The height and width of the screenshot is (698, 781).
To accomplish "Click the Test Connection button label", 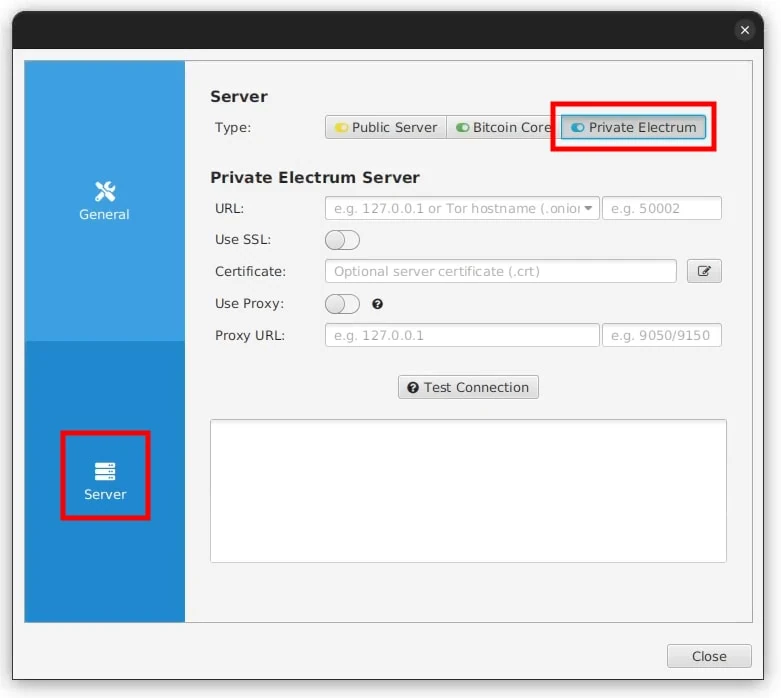I will (476, 388).
